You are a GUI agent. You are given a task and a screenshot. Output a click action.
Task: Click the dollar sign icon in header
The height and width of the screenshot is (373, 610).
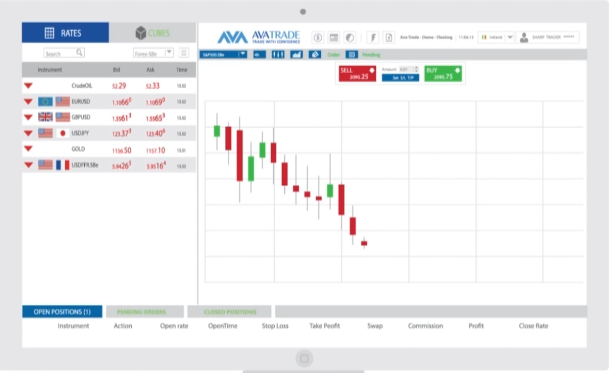(x=317, y=38)
